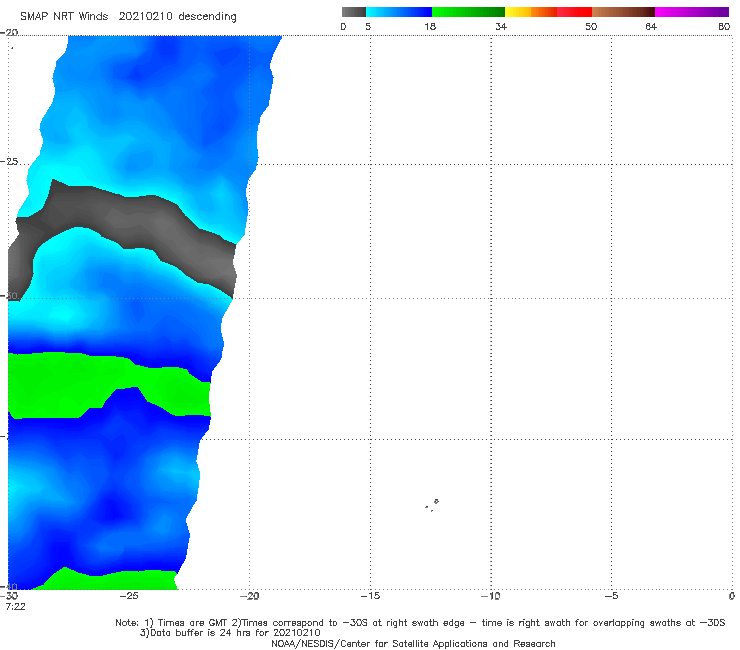Click 'NOAA/NESDIS/Center for Satellite Applications and Research'

tap(413, 643)
